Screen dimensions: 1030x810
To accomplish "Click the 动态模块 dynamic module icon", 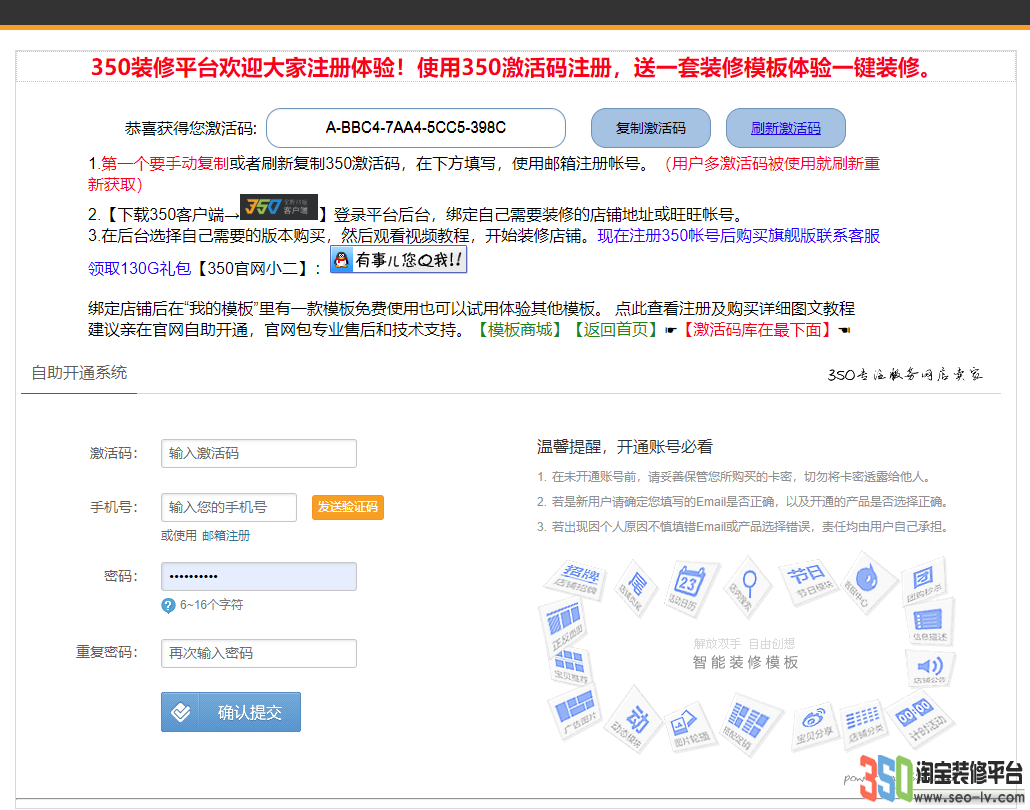I will tap(631, 721).
